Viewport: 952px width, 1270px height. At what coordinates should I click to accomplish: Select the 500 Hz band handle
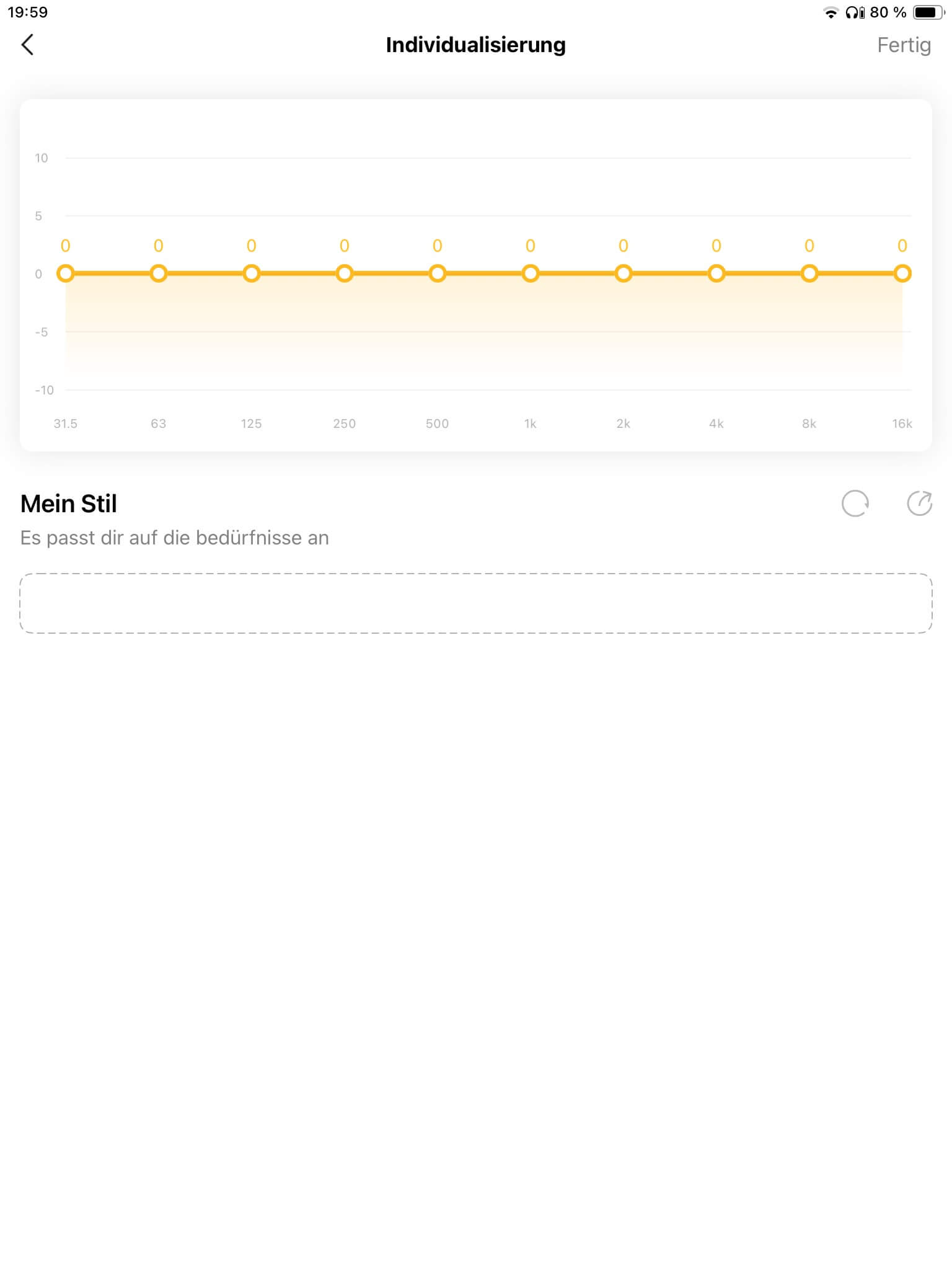[438, 273]
